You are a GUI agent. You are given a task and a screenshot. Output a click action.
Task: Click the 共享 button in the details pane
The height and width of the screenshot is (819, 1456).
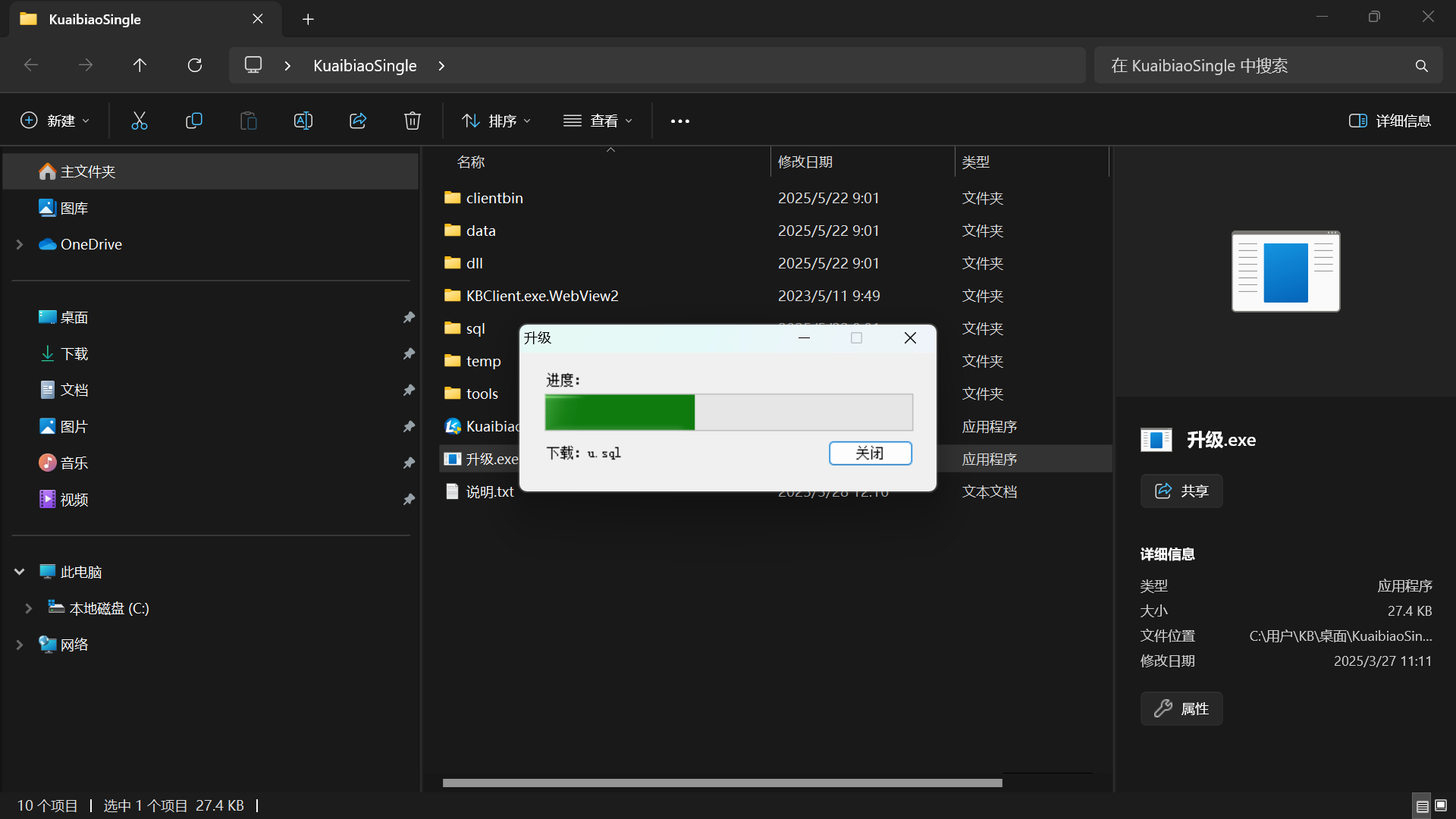[1181, 491]
